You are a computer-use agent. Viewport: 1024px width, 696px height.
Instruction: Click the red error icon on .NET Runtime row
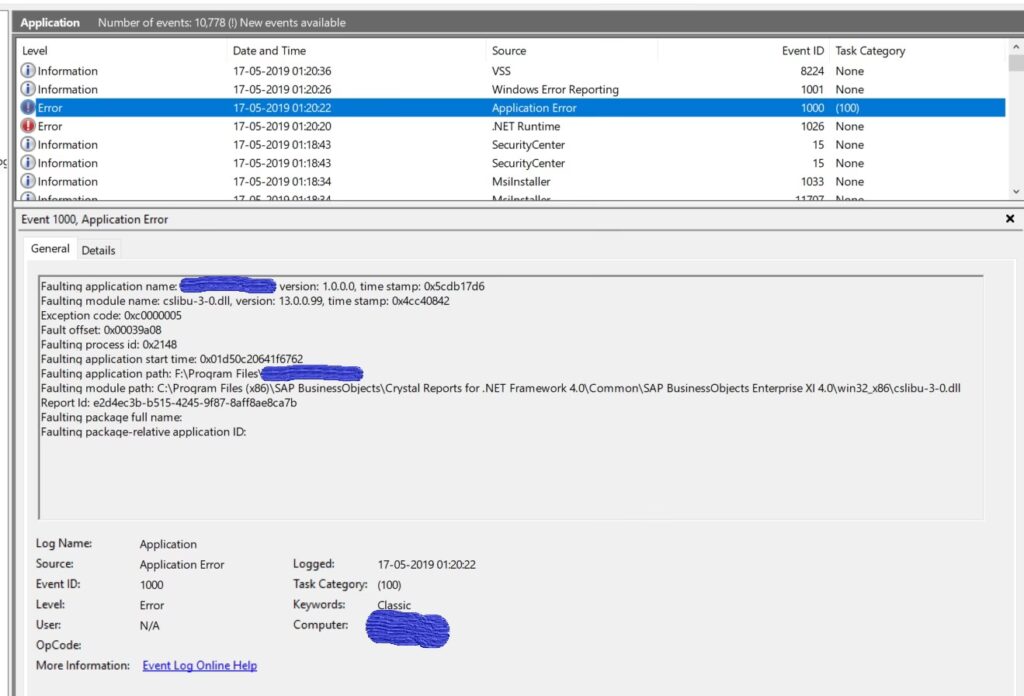(28, 127)
